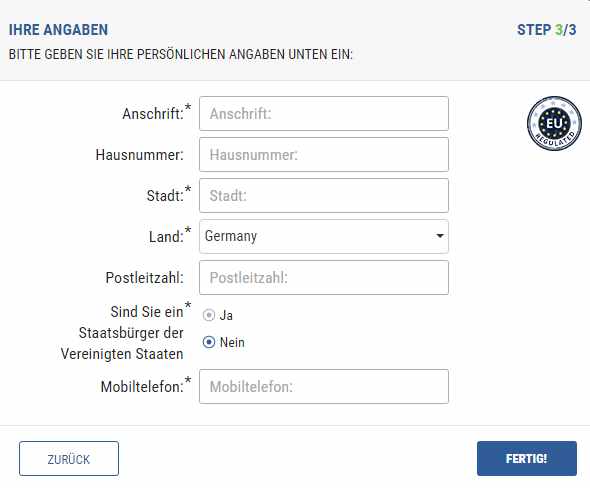Select the Mobiltelefon input box

click(324, 386)
